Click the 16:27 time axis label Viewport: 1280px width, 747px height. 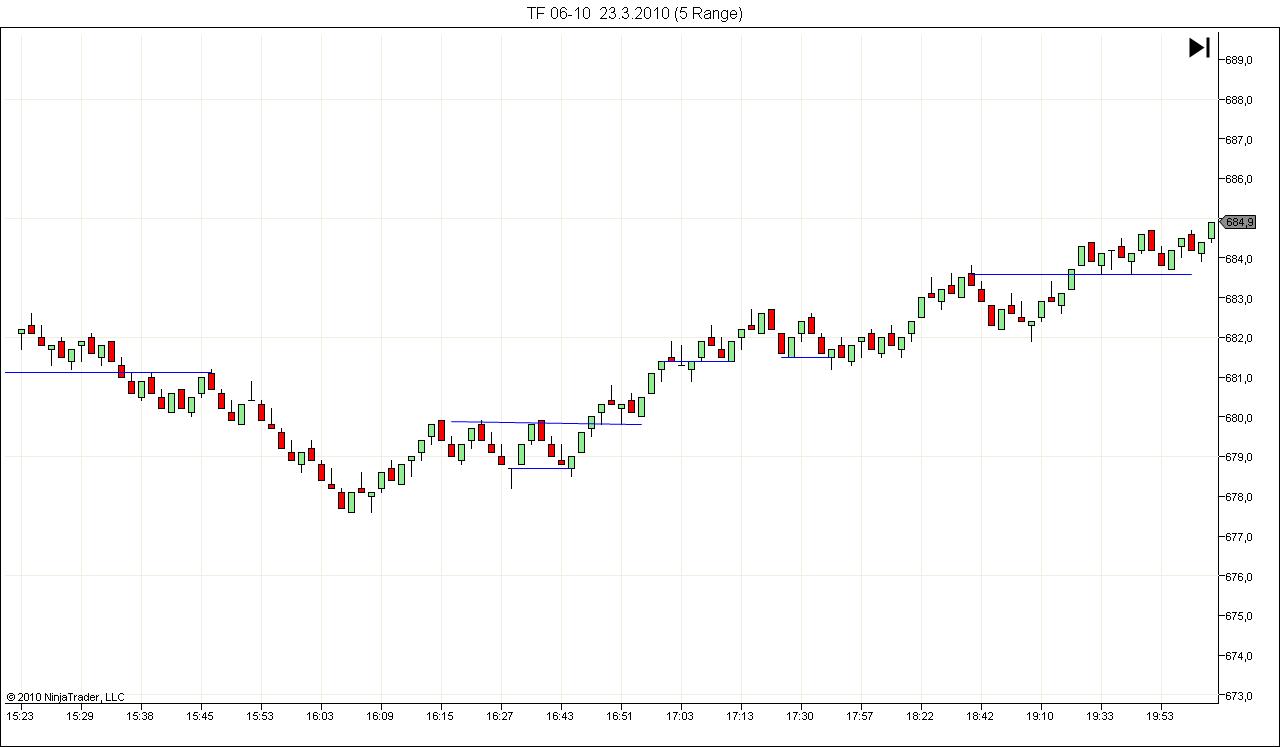pos(500,716)
